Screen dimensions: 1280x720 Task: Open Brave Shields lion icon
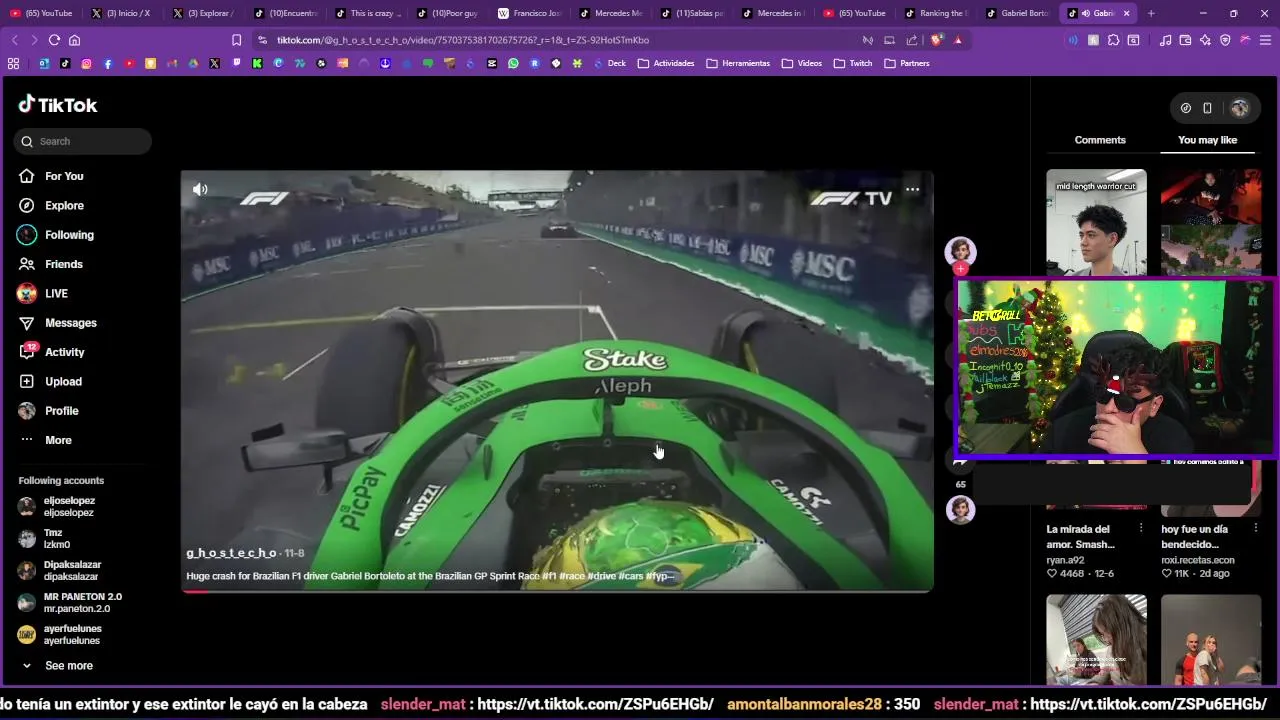coord(936,40)
